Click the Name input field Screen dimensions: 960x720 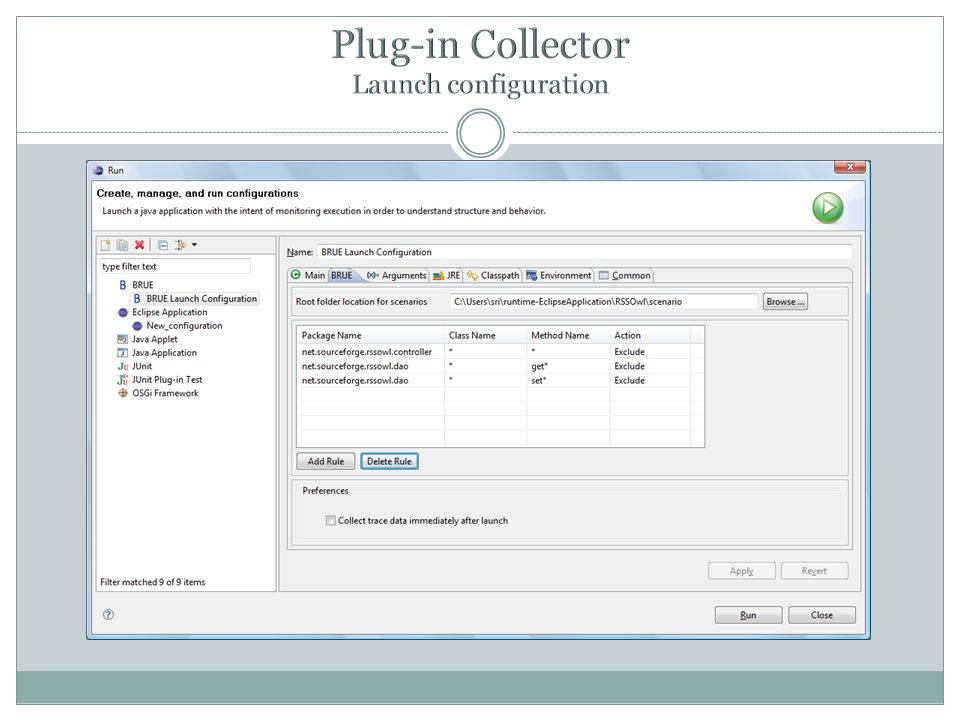585,252
